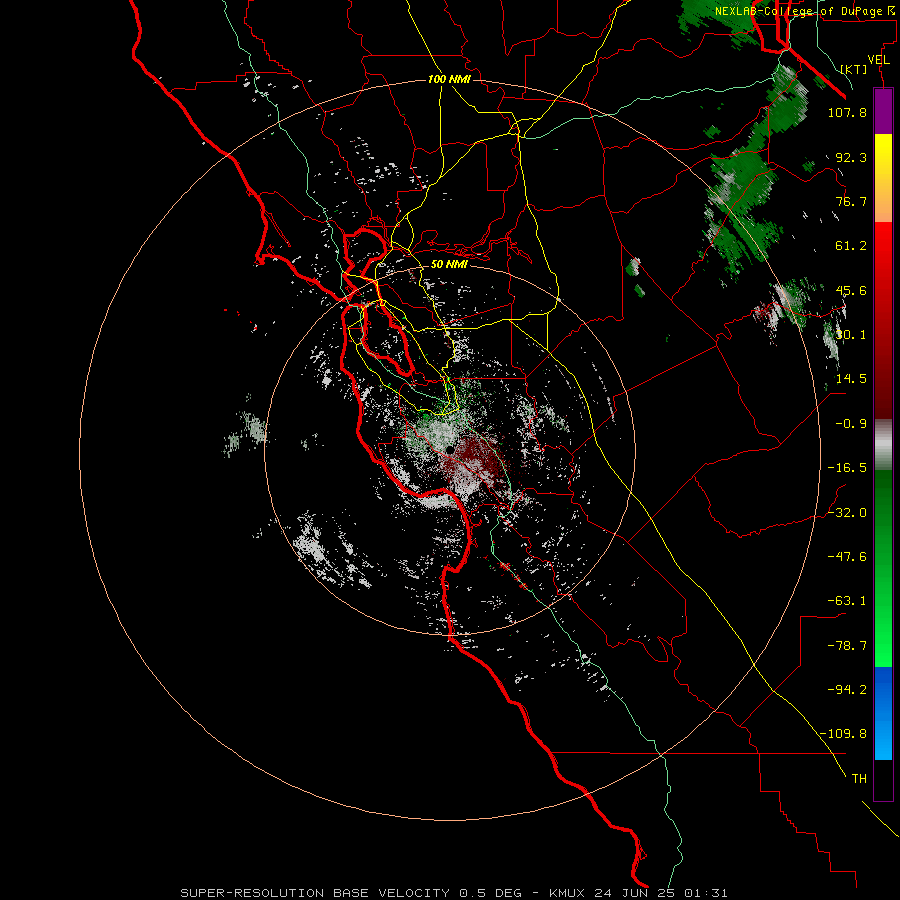Viewport: 900px width, 900px height.
Task: Click the 76.7 legend value
Action: tap(851, 201)
